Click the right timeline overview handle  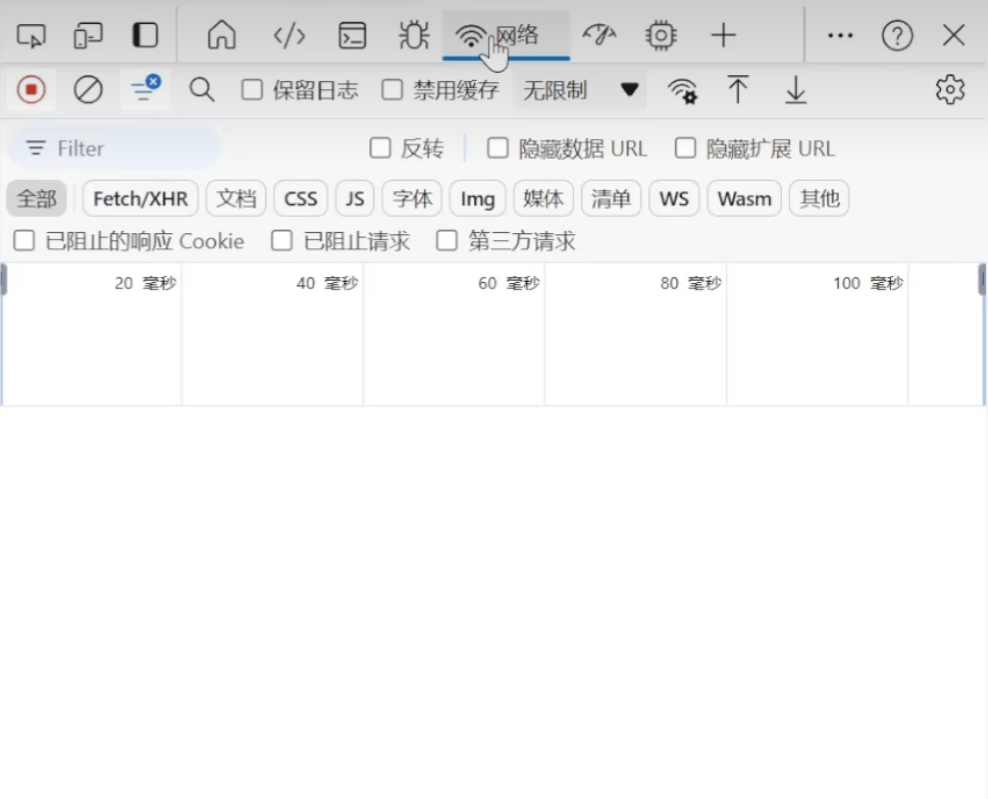(x=982, y=280)
